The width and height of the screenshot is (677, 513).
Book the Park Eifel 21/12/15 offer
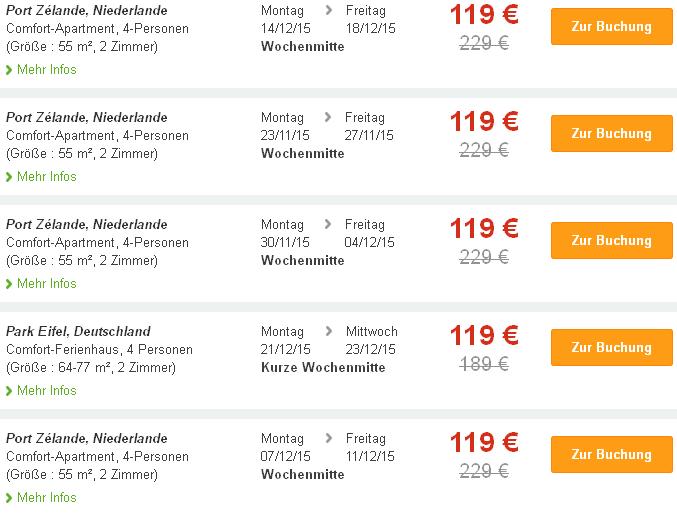tap(611, 347)
